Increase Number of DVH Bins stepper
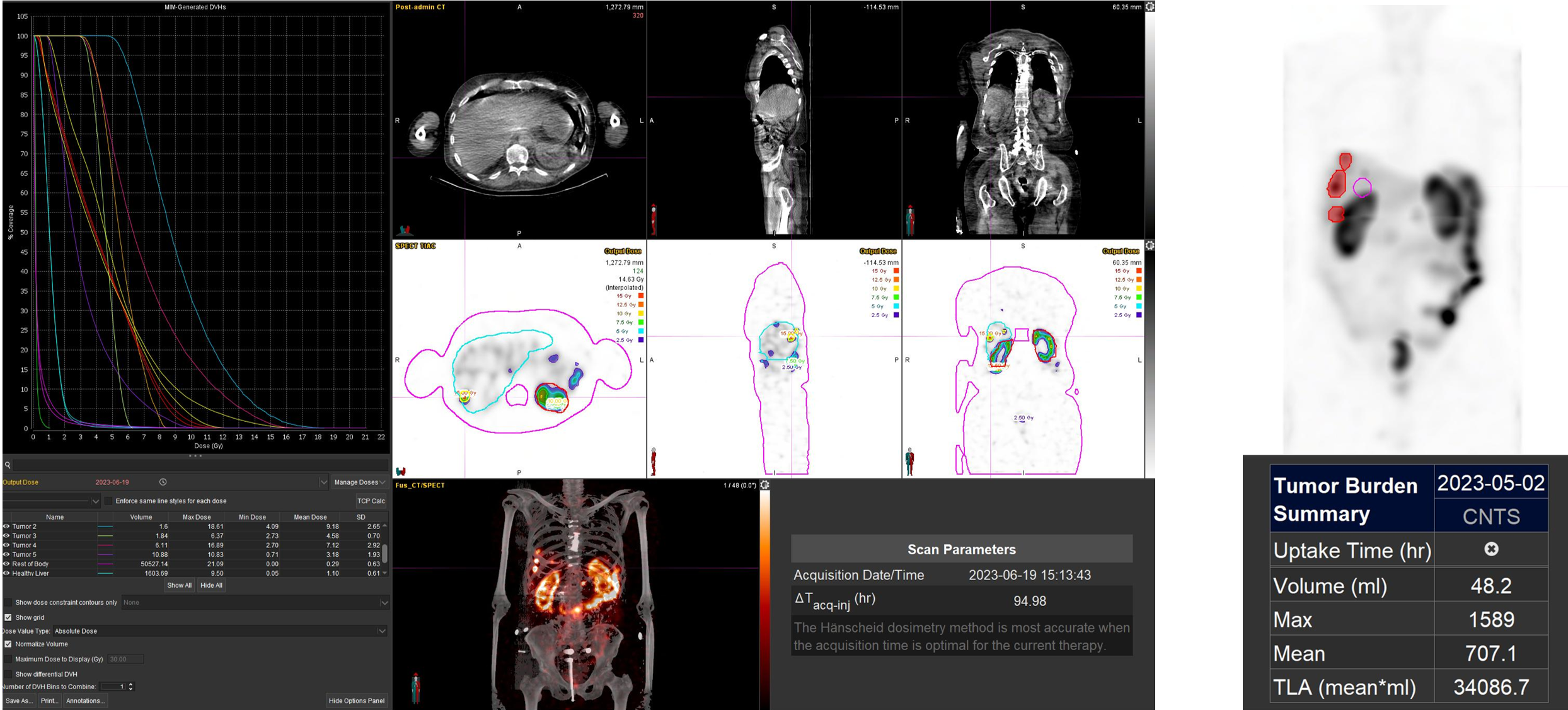Image resolution: width=1568 pixels, height=710 pixels. click(x=130, y=684)
